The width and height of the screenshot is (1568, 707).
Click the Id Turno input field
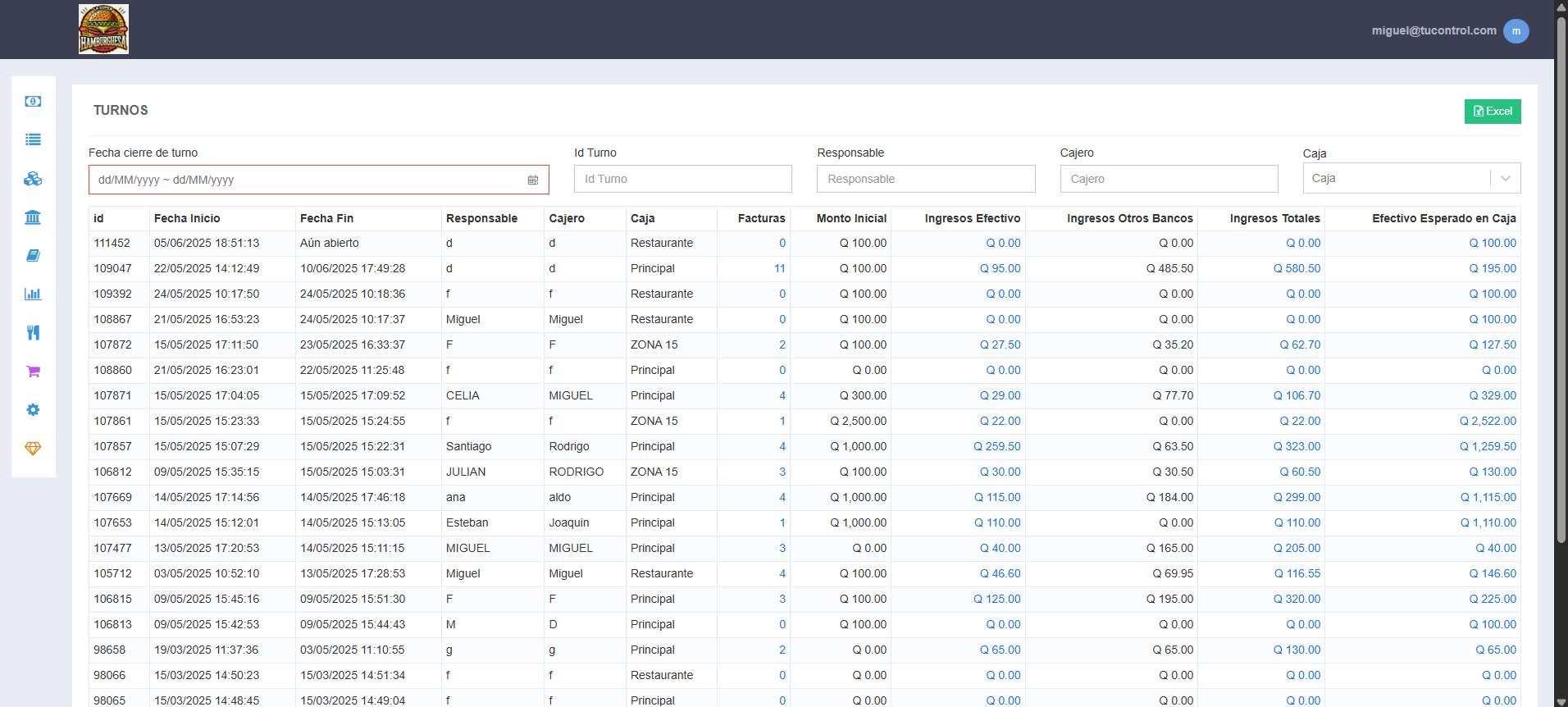click(x=683, y=179)
